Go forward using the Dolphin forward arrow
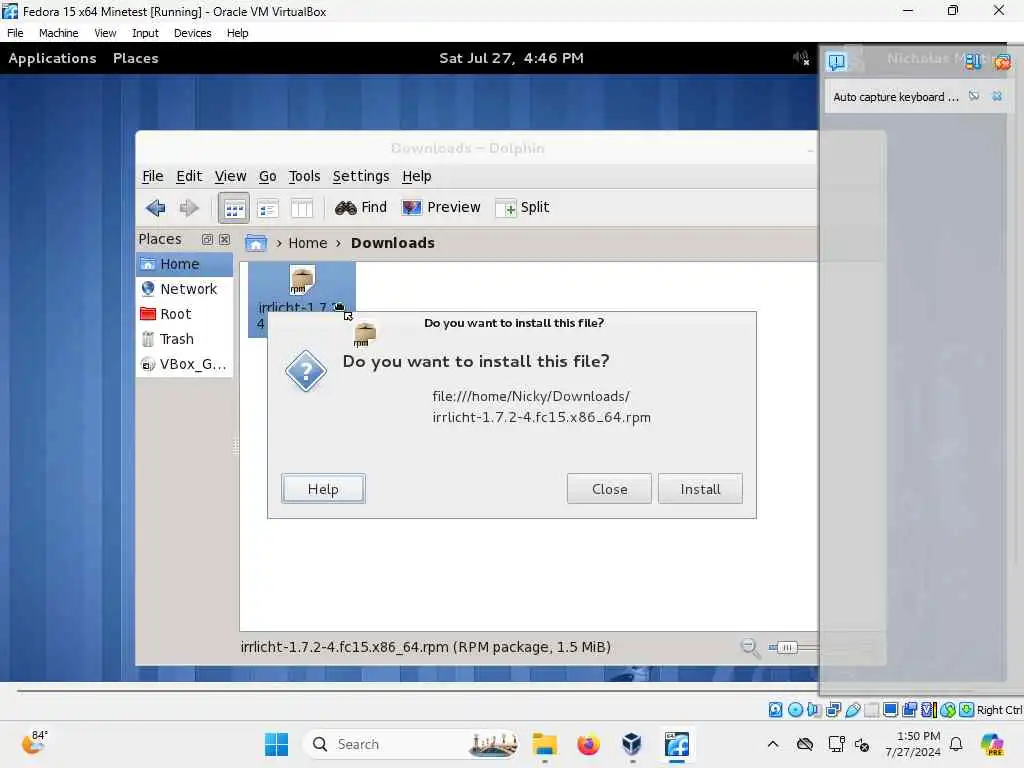Image resolution: width=1024 pixels, height=768 pixels. (x=189, y=208)
